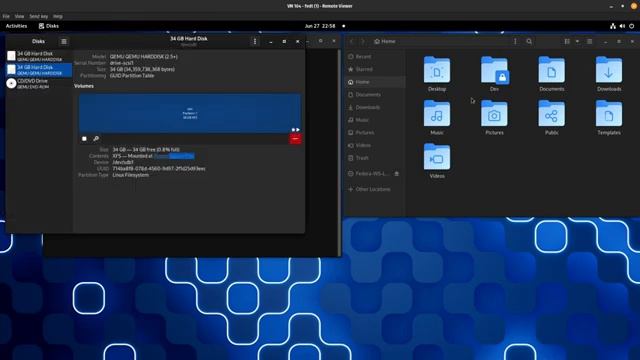Open the clock and calendar panel

[320, 26]
